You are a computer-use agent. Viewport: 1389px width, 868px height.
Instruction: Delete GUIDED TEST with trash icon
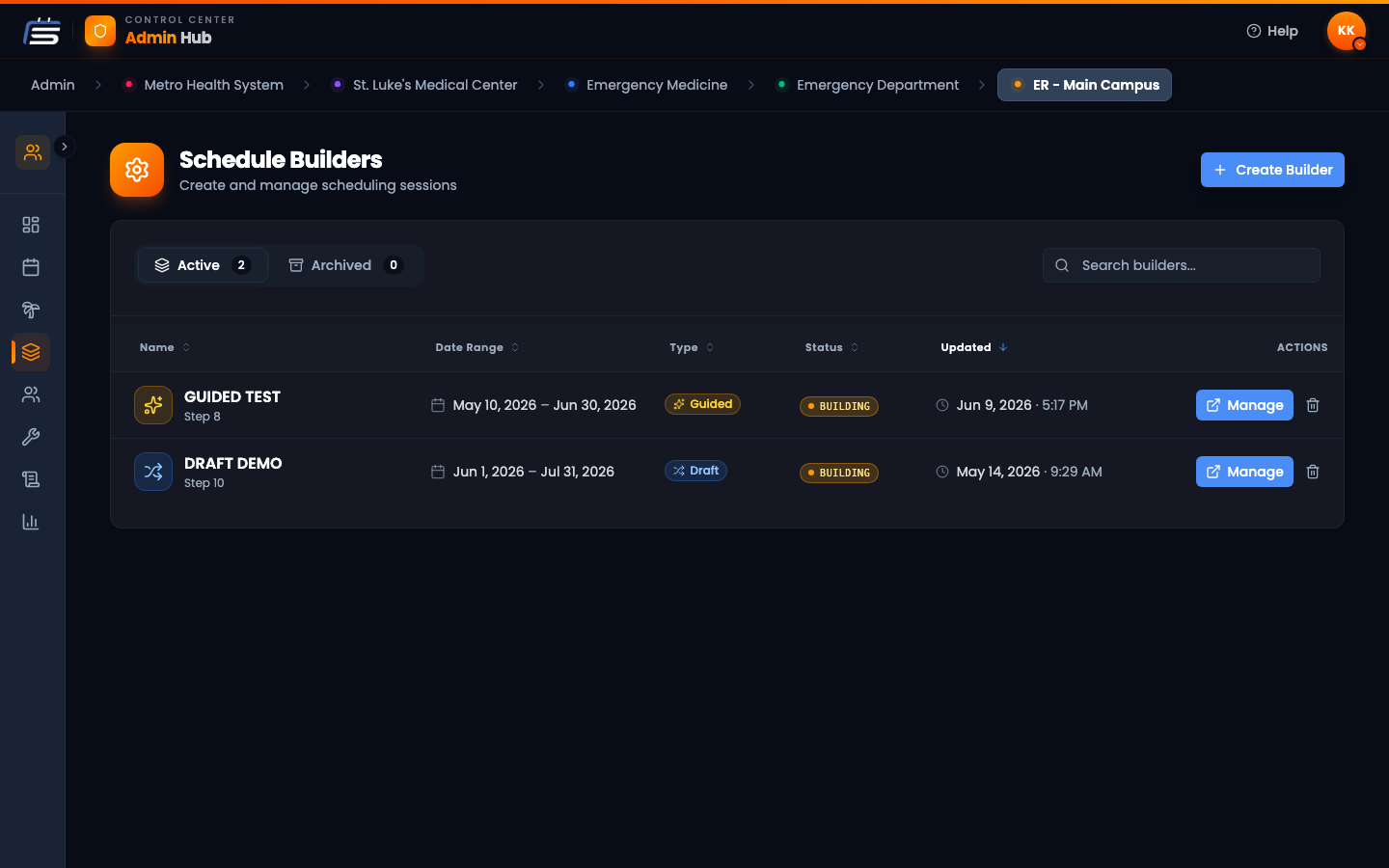coord(1313,405)
